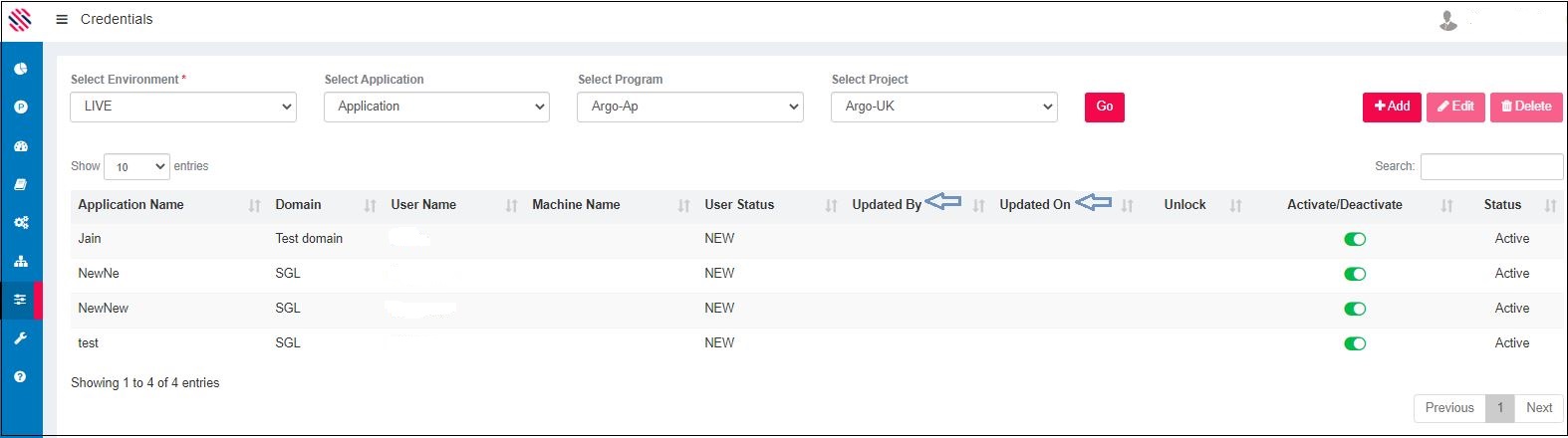Click the hamburger menu icon

click(62, 19)
